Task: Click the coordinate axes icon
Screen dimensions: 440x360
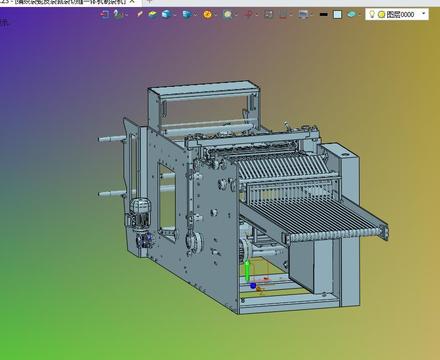Action: 117,14
